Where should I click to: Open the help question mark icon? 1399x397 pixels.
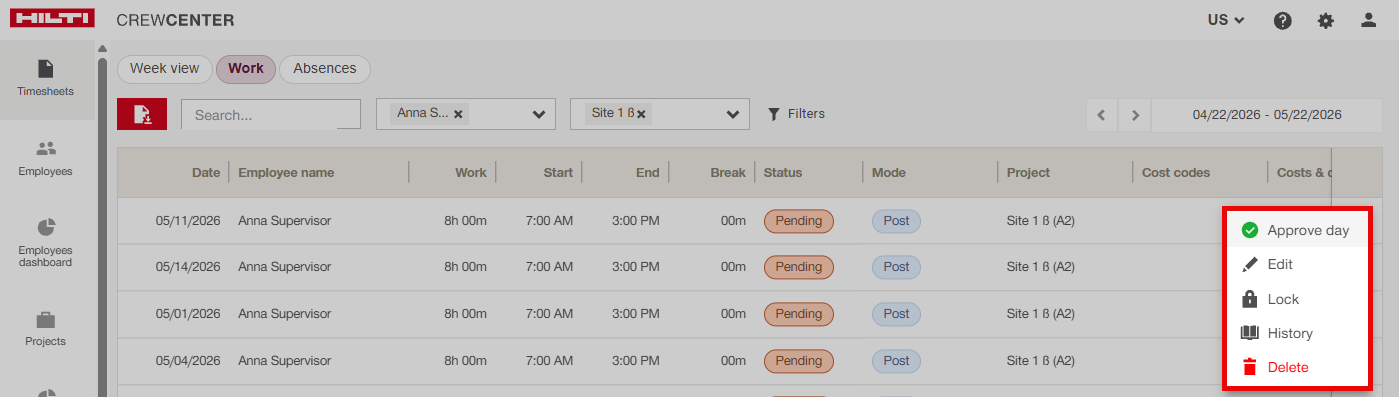pyautogui.click(x=1282, y=20)
